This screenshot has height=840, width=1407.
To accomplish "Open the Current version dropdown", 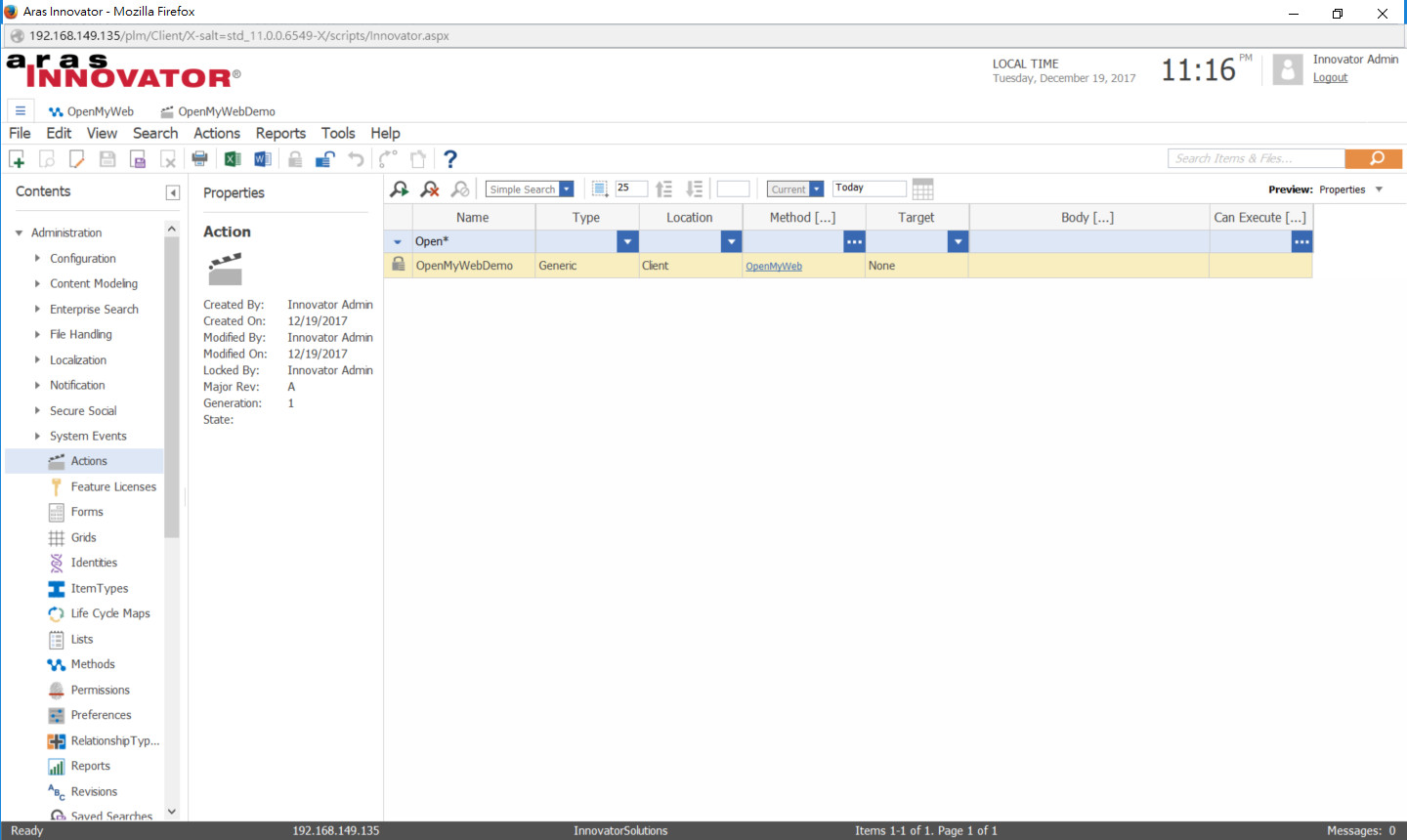I will point(817,189).
